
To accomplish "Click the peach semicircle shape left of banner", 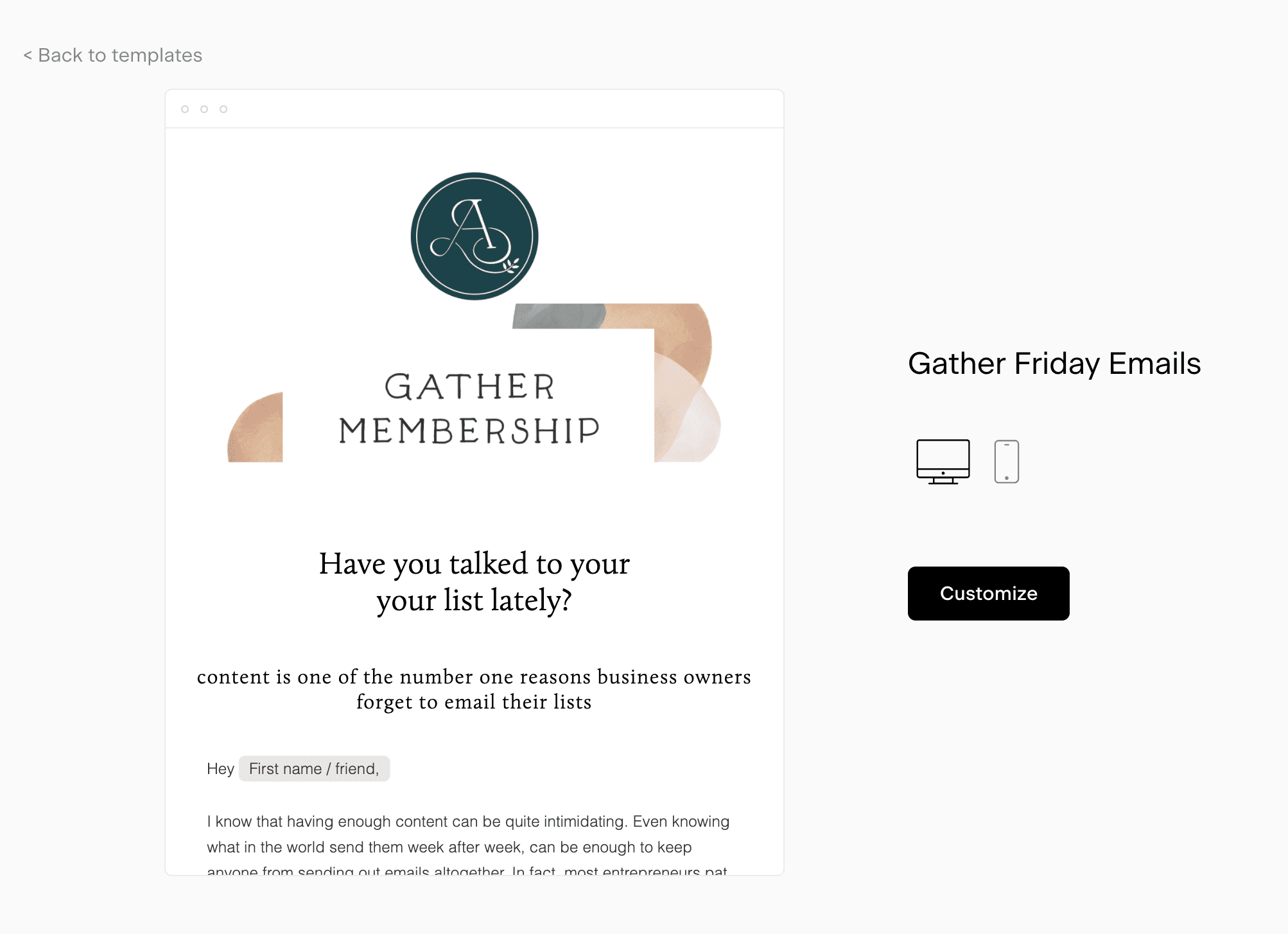I will pos(256,428).
